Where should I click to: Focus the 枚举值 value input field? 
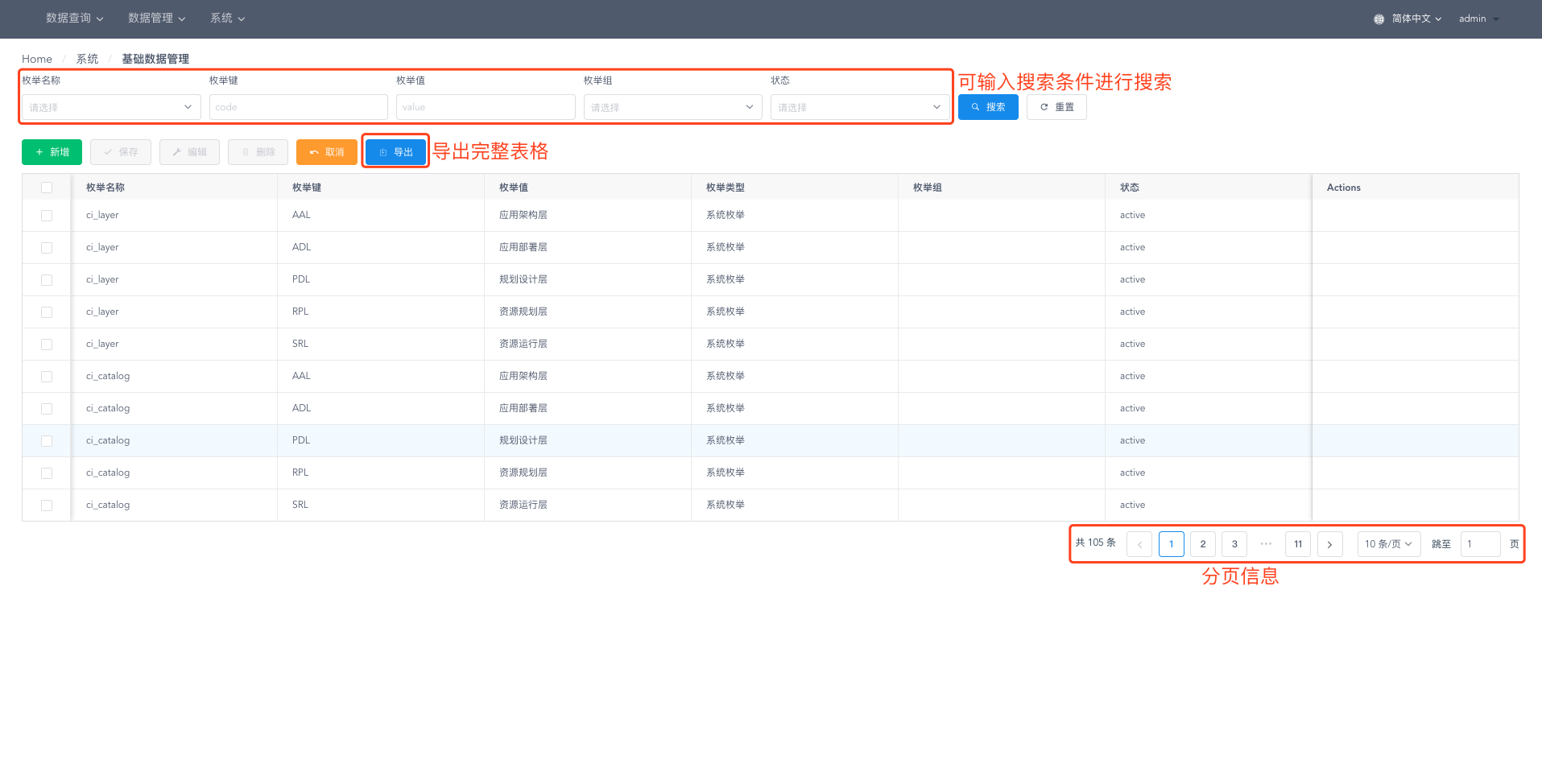pos(486,107)
